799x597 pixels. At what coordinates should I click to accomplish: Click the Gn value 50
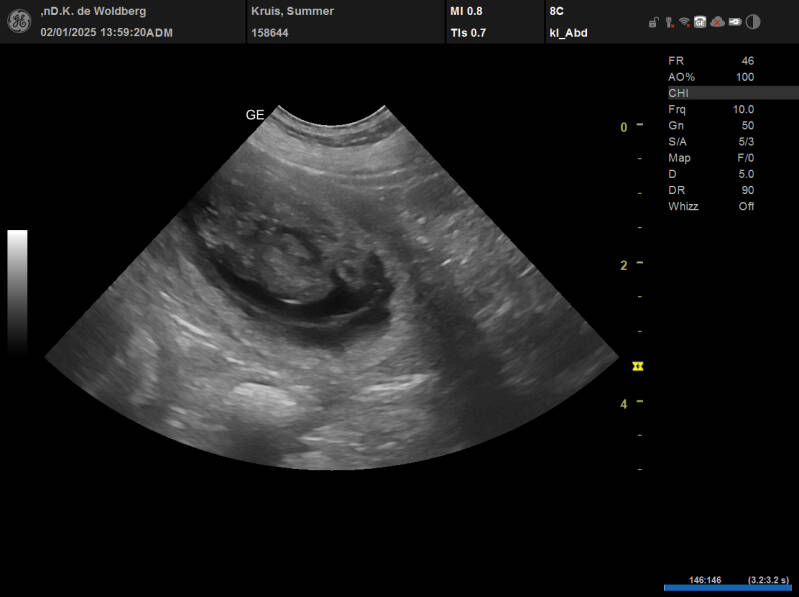pos(748,125)
